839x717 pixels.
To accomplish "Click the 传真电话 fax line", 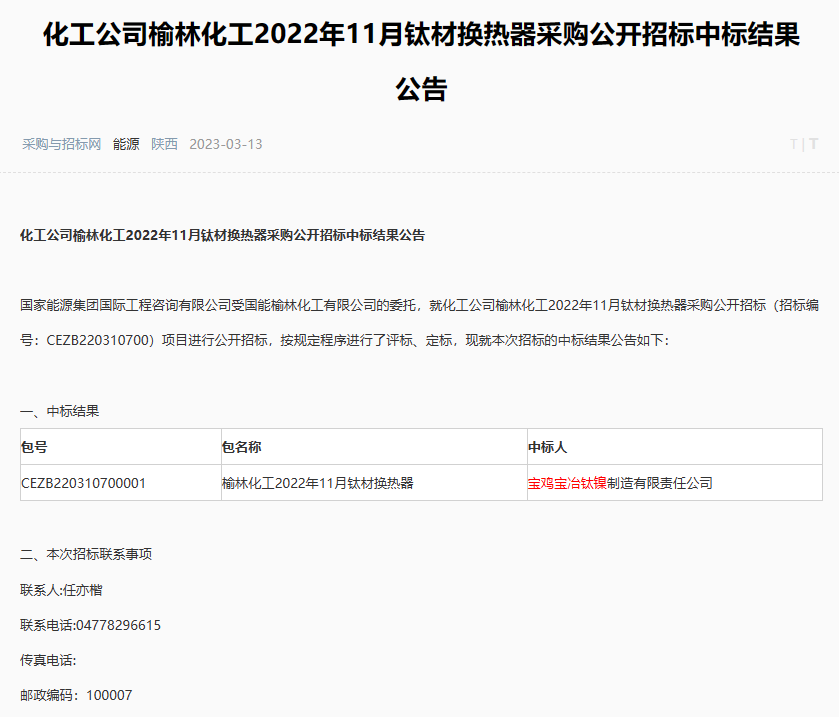I will [48, 660].
